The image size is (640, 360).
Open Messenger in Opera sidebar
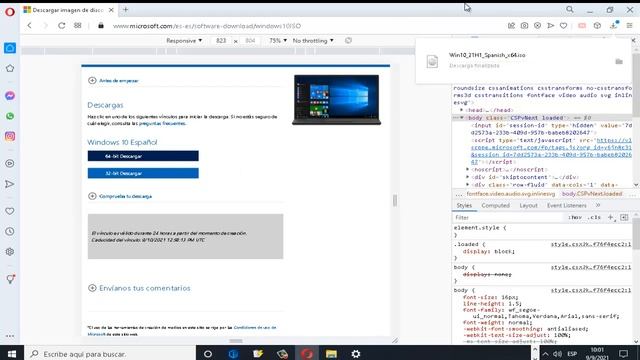[10, 96]
